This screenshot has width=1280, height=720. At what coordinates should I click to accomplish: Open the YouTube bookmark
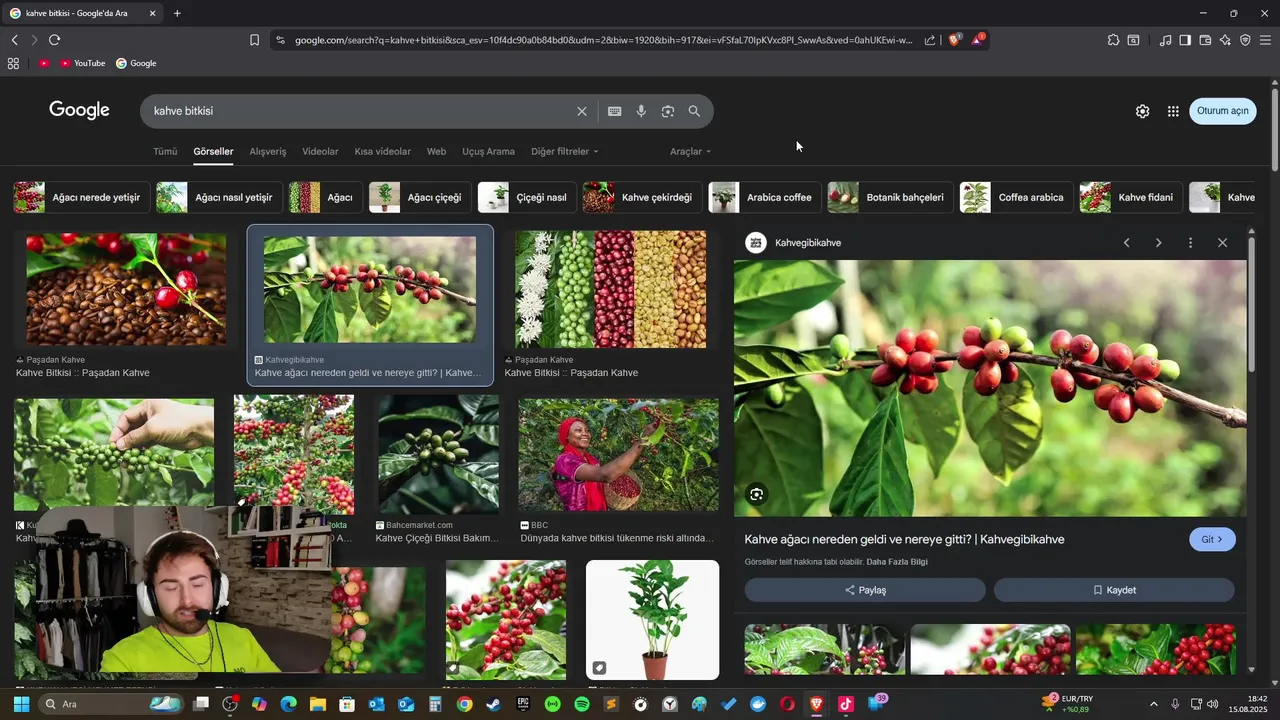82,63
